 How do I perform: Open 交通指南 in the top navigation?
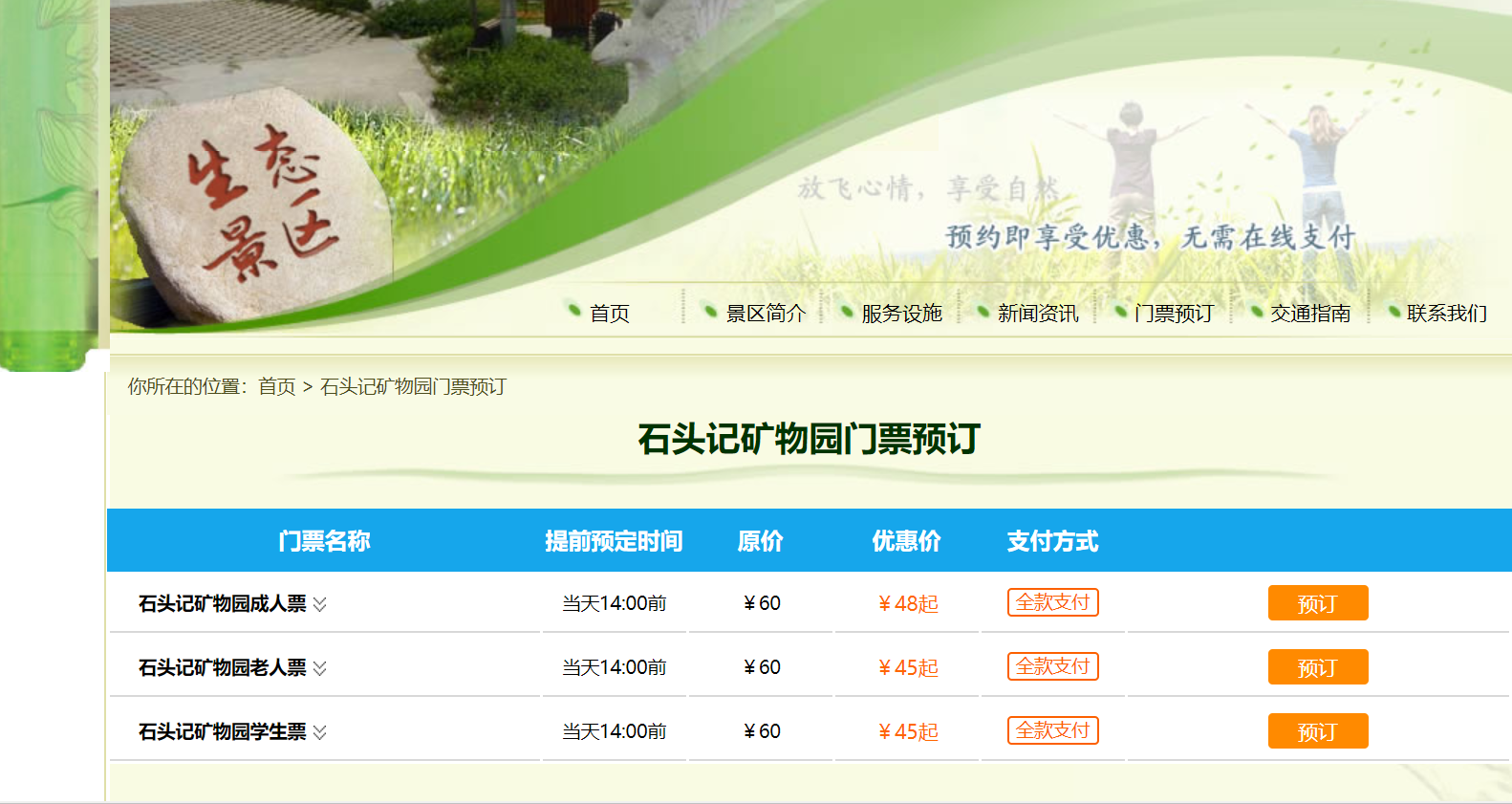click(1309, 314)
